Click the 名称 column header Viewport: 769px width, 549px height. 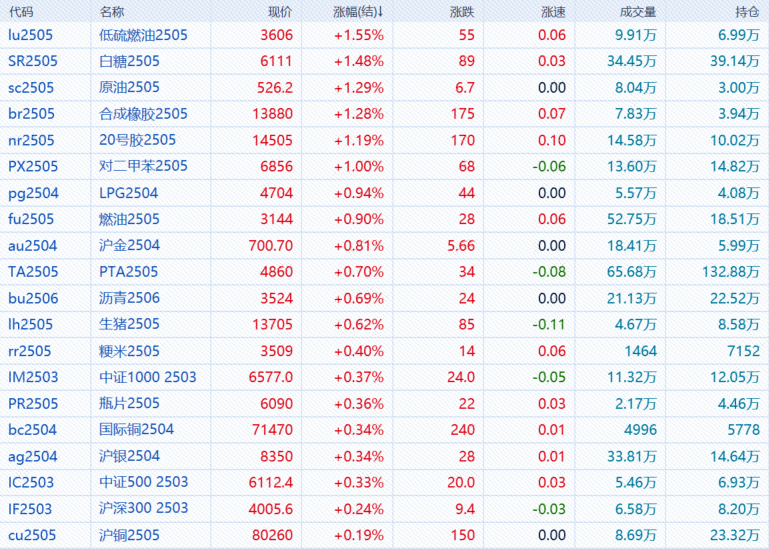tap(113, 12)
